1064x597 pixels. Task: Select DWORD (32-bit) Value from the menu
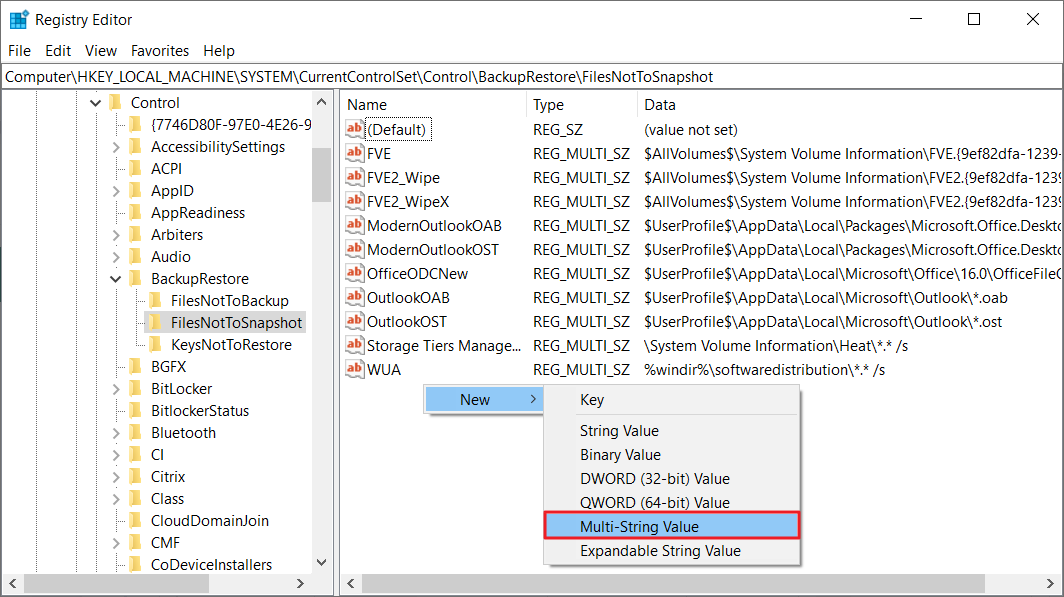point(656,478)
